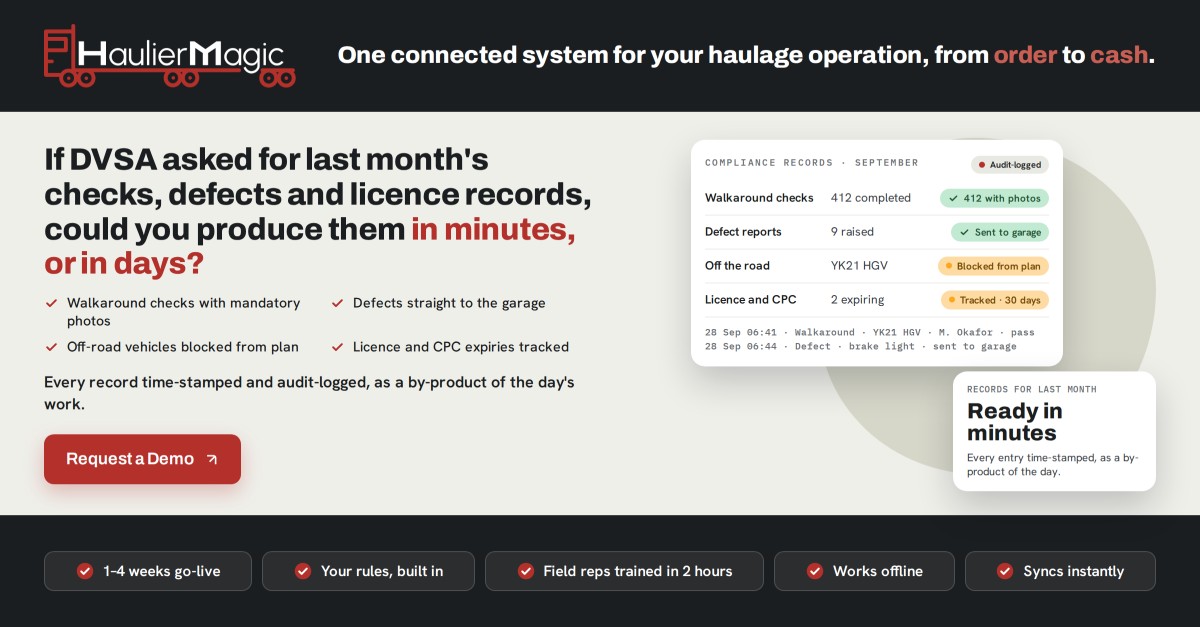Click the 'Every record time-stamped and audit-logged' sentence
Screen dimensions: 1200x627
[x=309, y=393]
